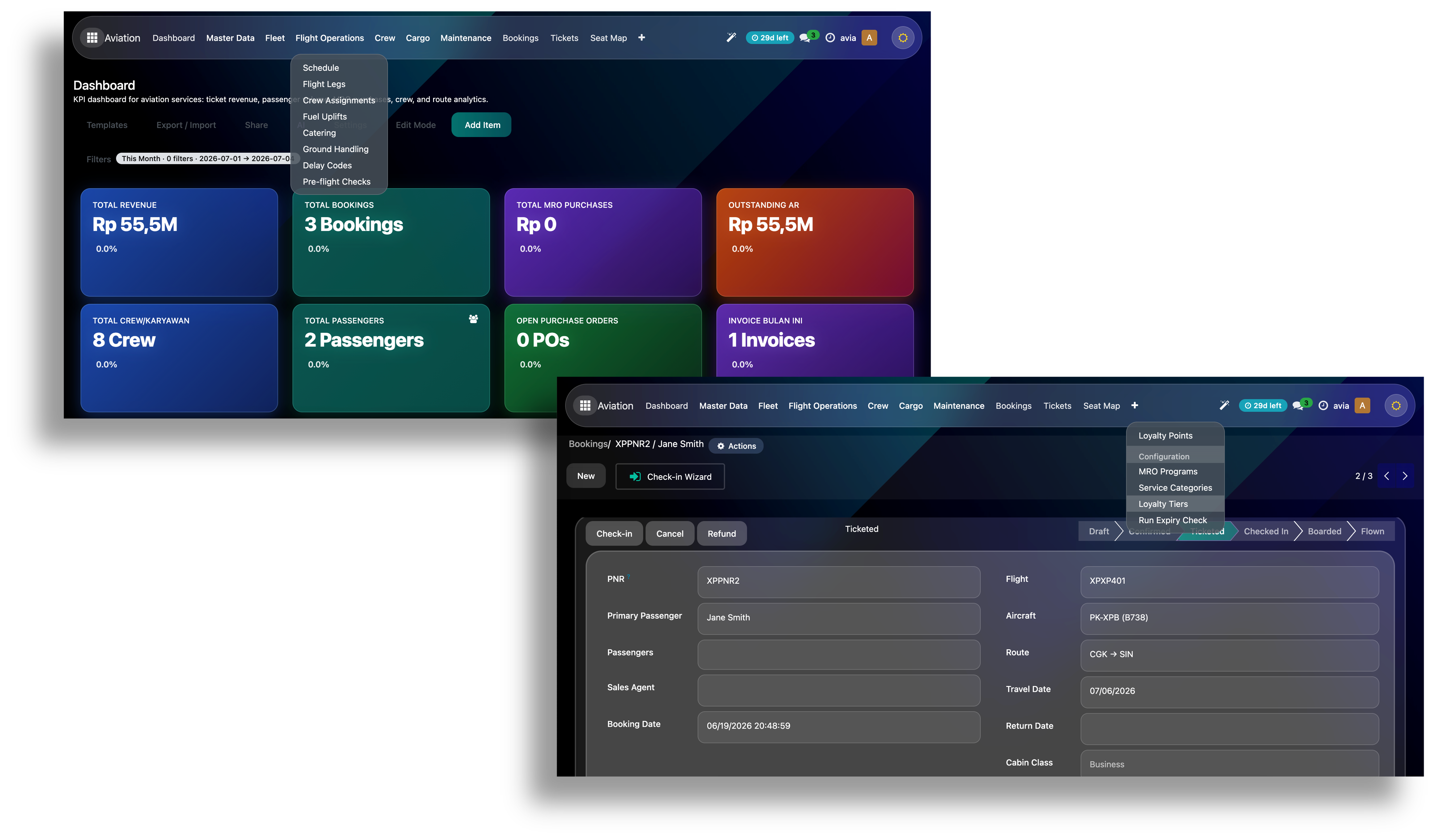Launch the Check-in Wizard
The height and width of the screenshot is (840, 1435).
coord(670,477)
